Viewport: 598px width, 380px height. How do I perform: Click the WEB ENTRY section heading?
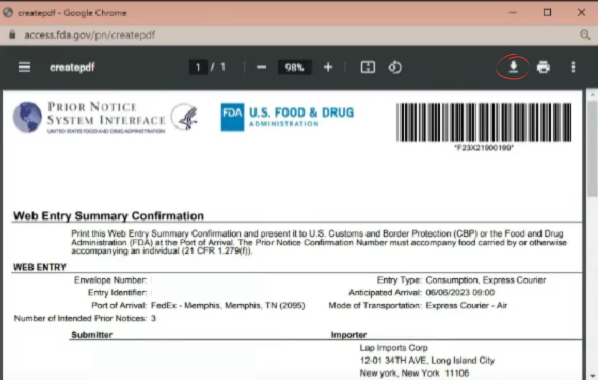(x=40, y=267)
